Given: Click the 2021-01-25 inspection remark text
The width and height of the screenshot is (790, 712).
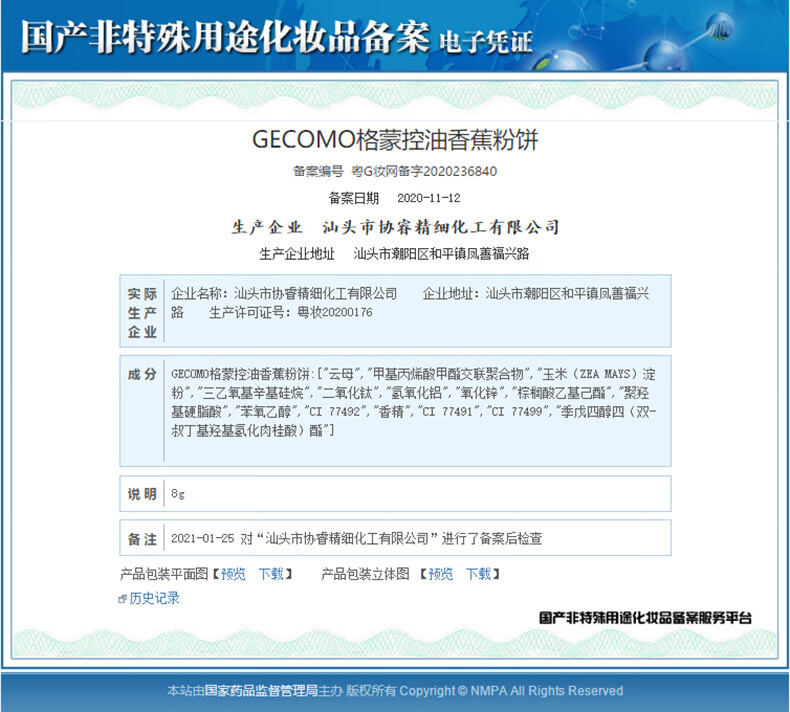Looking at the screenshot, I should (x=356, y=538).
